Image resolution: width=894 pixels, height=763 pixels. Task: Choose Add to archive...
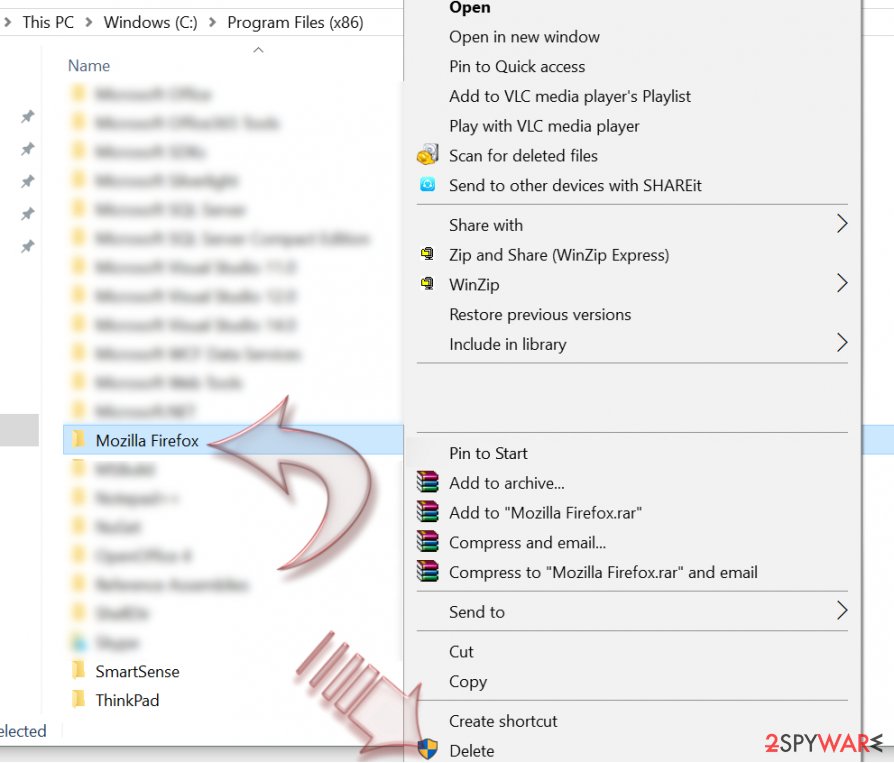(507, 483)
